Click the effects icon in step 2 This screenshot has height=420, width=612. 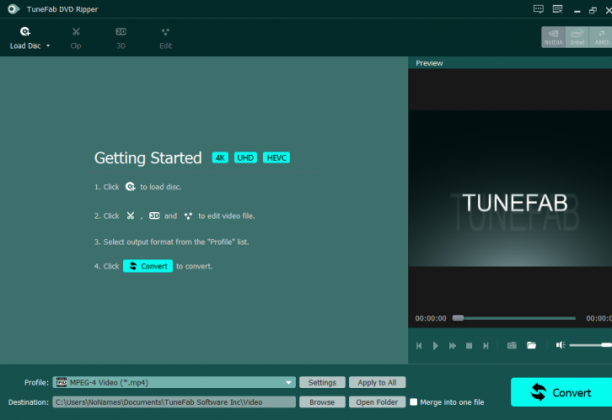coord(188,216)
